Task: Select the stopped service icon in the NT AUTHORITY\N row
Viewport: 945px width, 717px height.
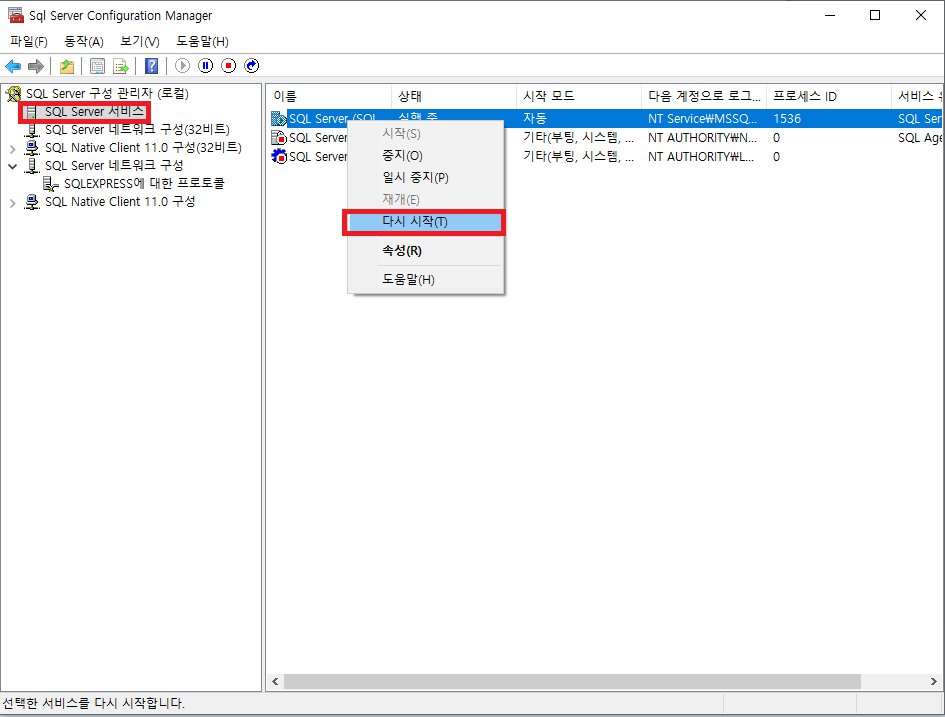Action: point(278,138)
